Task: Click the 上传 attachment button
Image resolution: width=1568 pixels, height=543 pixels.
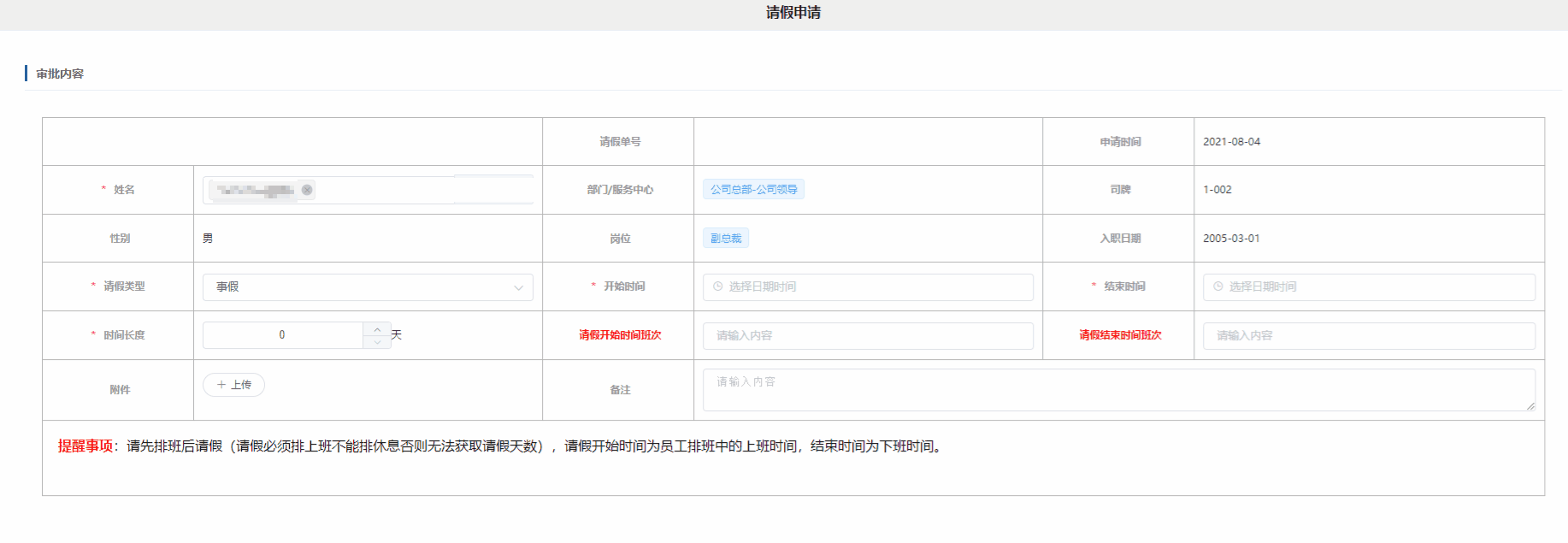Action: click(234, 385)
